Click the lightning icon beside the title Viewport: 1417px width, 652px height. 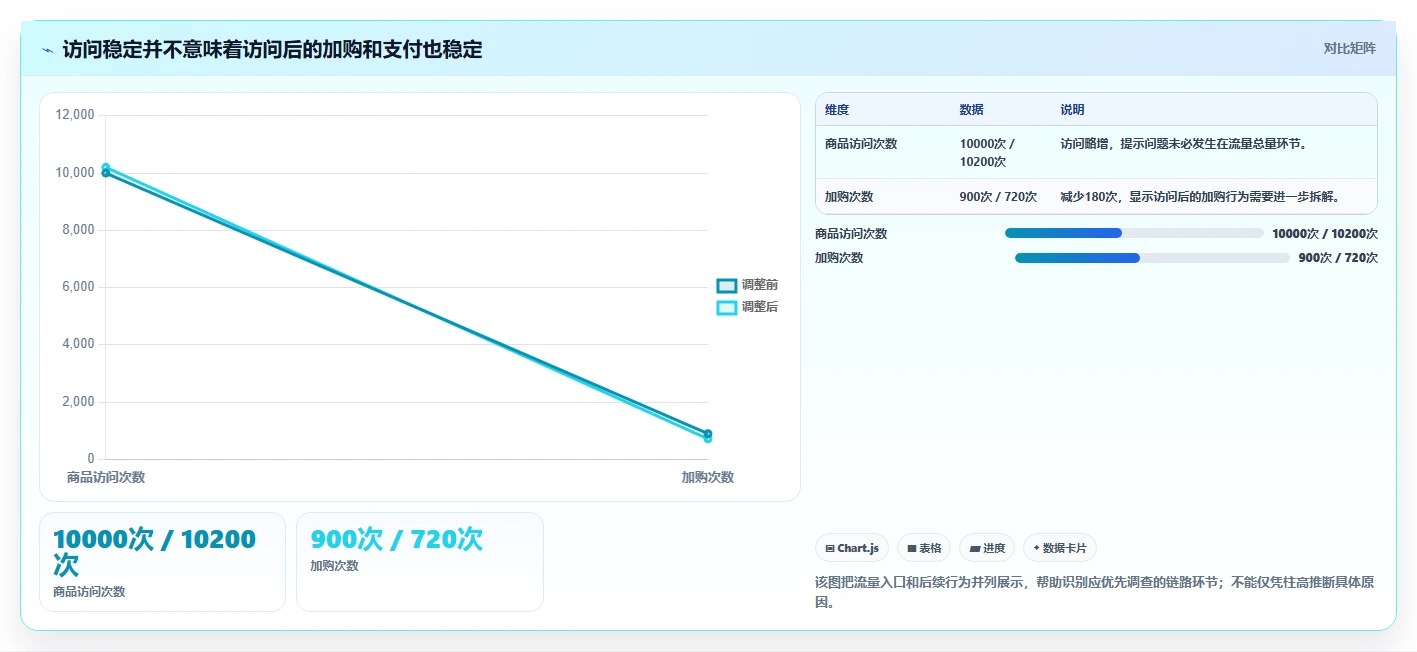[47, 50]
